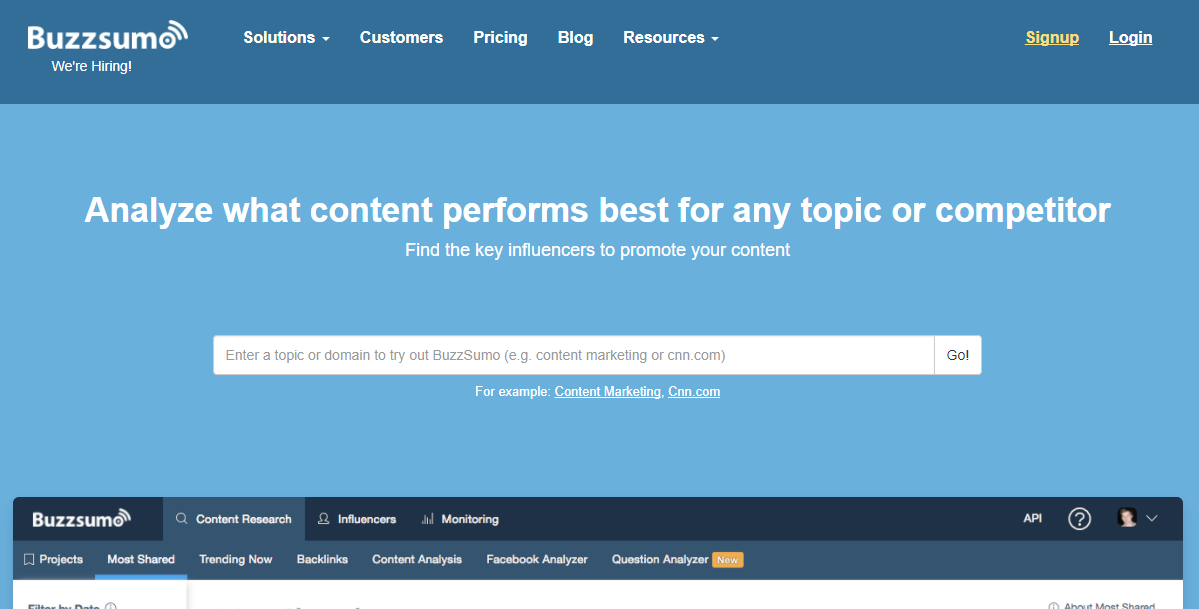Image resolution: width=1199 pixels, height=609 pixels.
Task: Try the Content Marketing example link
Action: coord(607,392)
